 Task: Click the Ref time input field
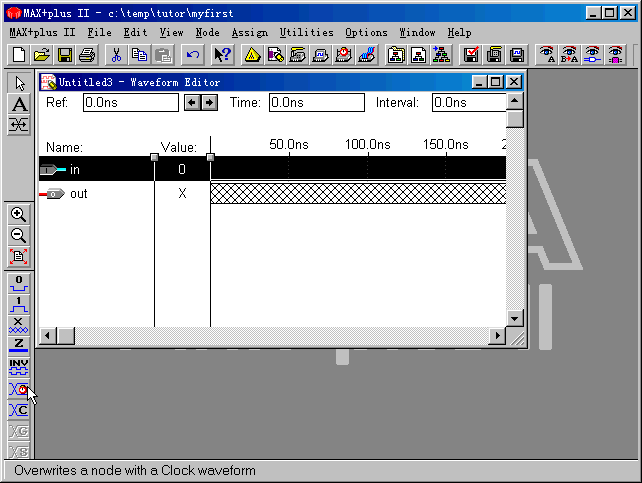click(130, 102)
